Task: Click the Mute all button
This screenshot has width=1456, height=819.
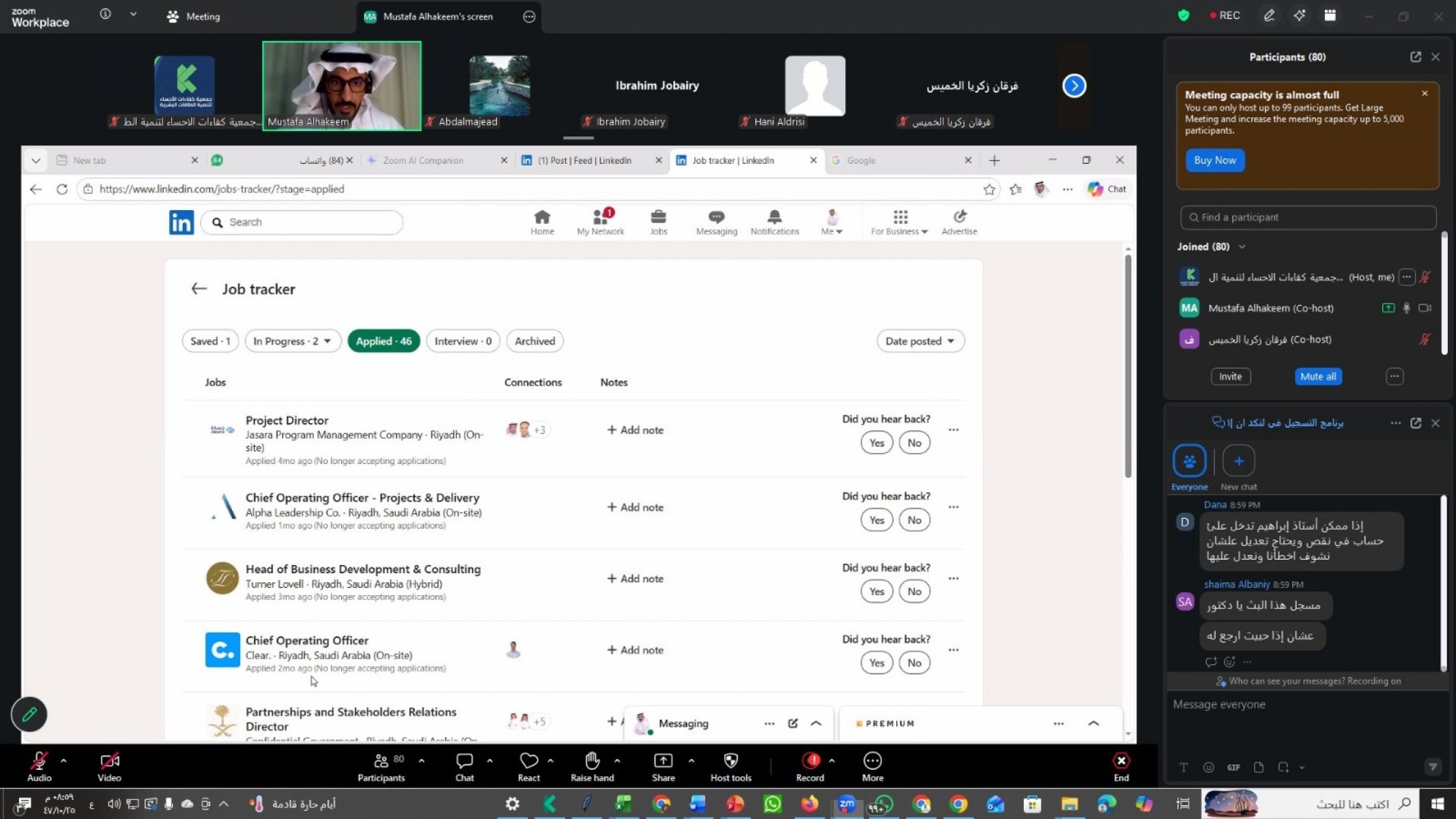Action: point(1317,377)
